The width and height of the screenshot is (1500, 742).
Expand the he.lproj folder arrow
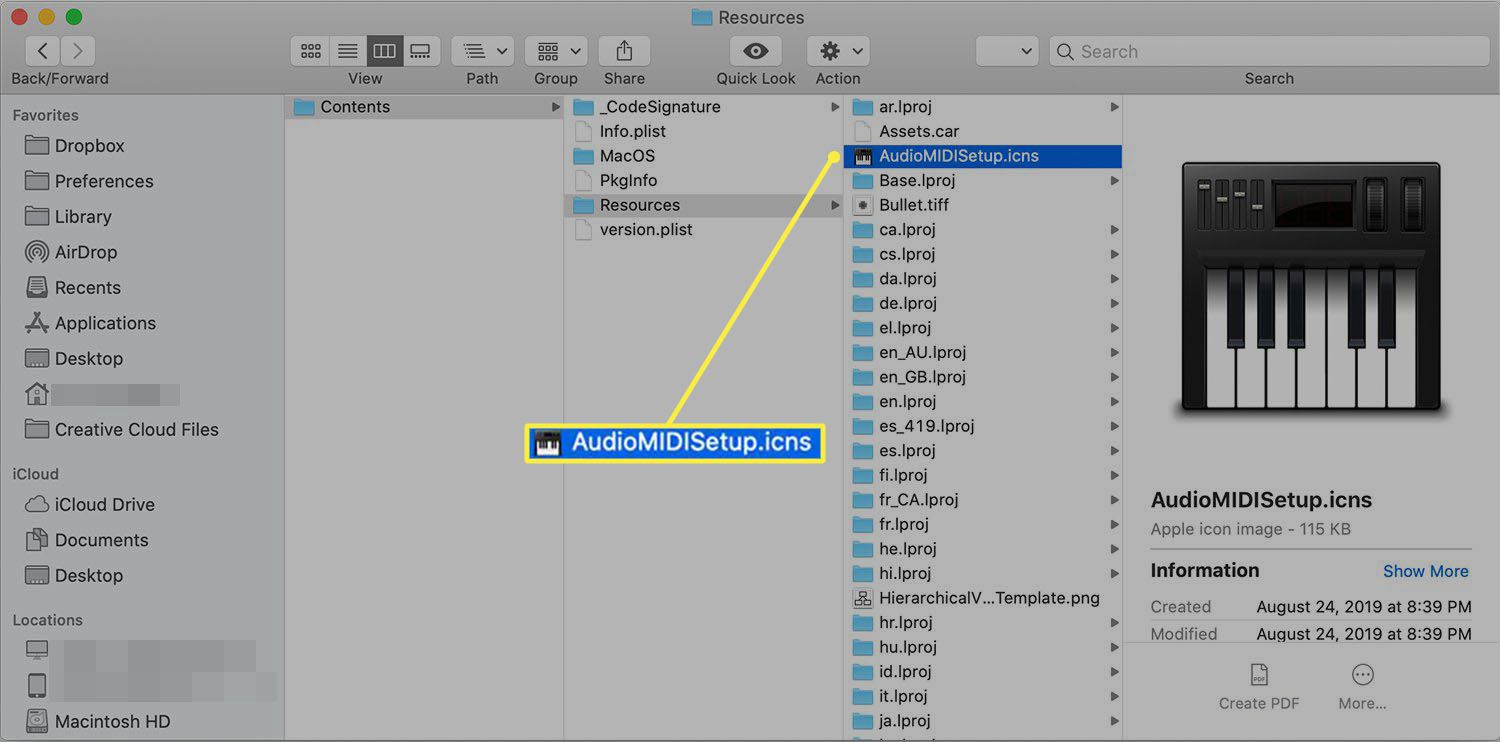pos(1114,549)
